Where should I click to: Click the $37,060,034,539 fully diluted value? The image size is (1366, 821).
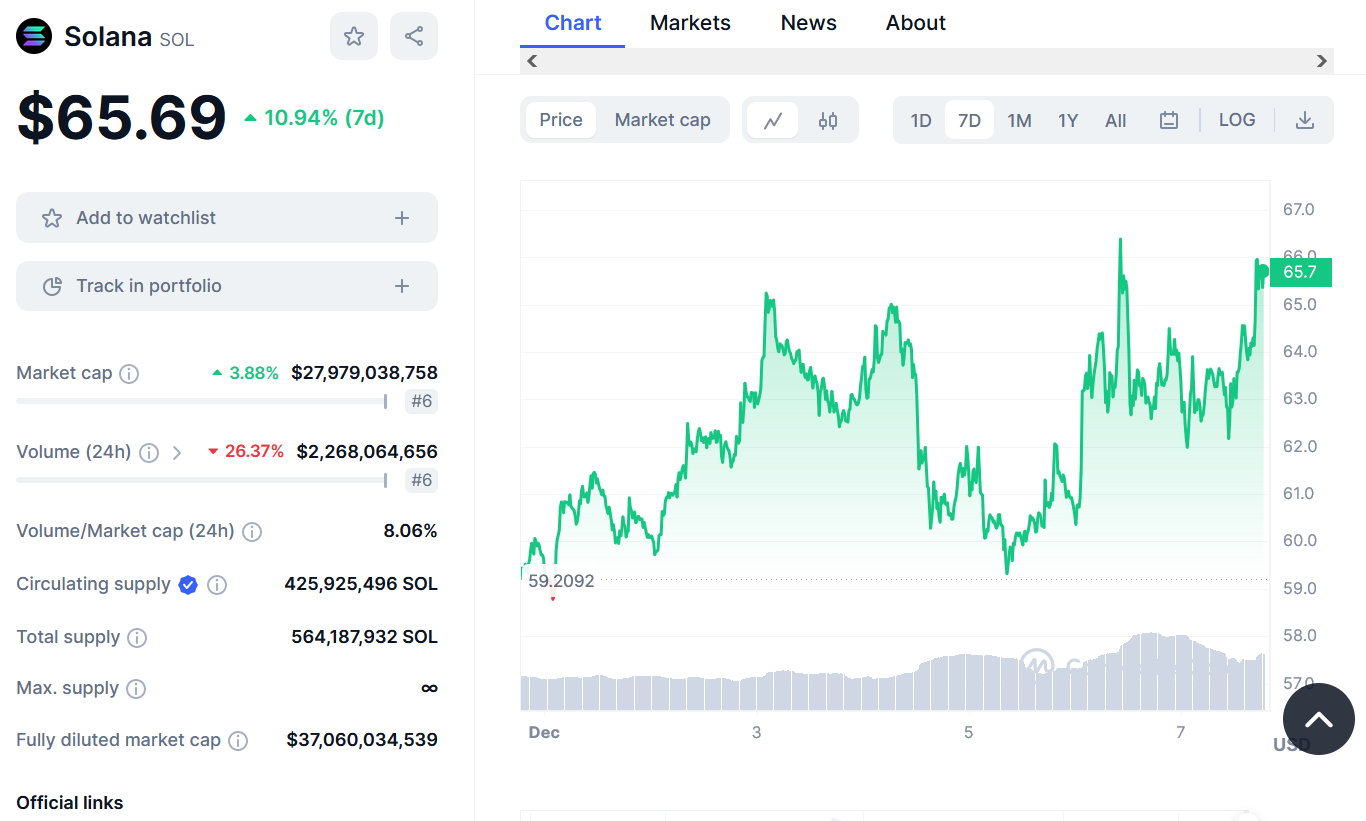(362, 740)
